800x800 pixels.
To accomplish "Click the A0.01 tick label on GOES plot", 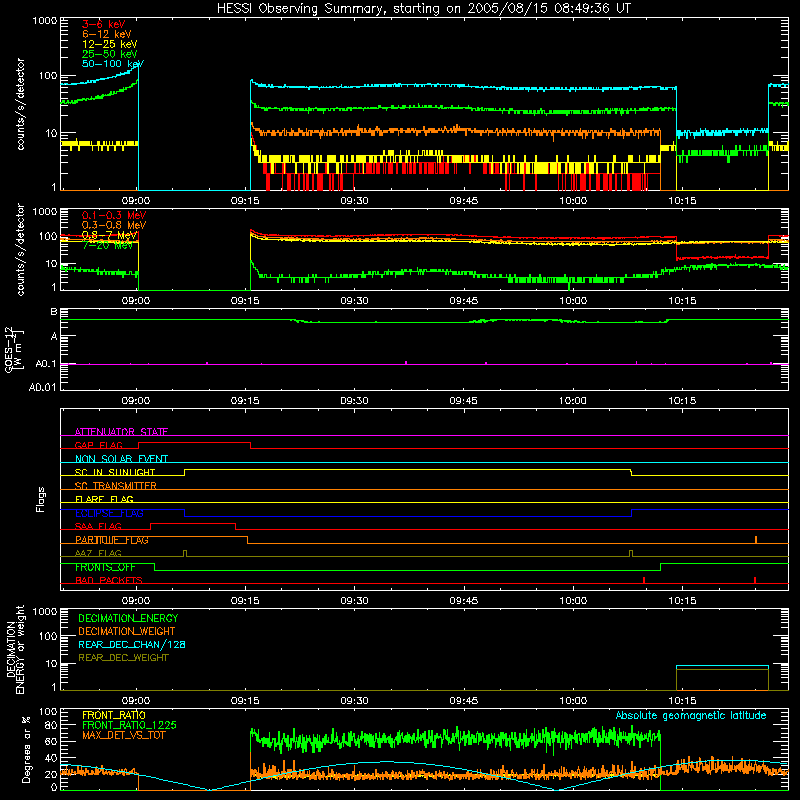I will (x=42, y=387).
